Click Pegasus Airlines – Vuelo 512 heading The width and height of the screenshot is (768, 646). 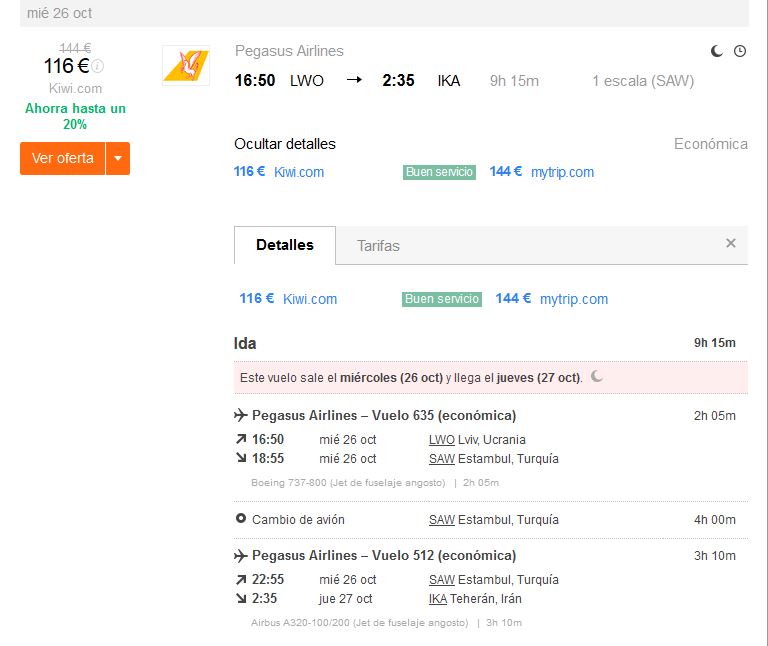click(384, 555)
